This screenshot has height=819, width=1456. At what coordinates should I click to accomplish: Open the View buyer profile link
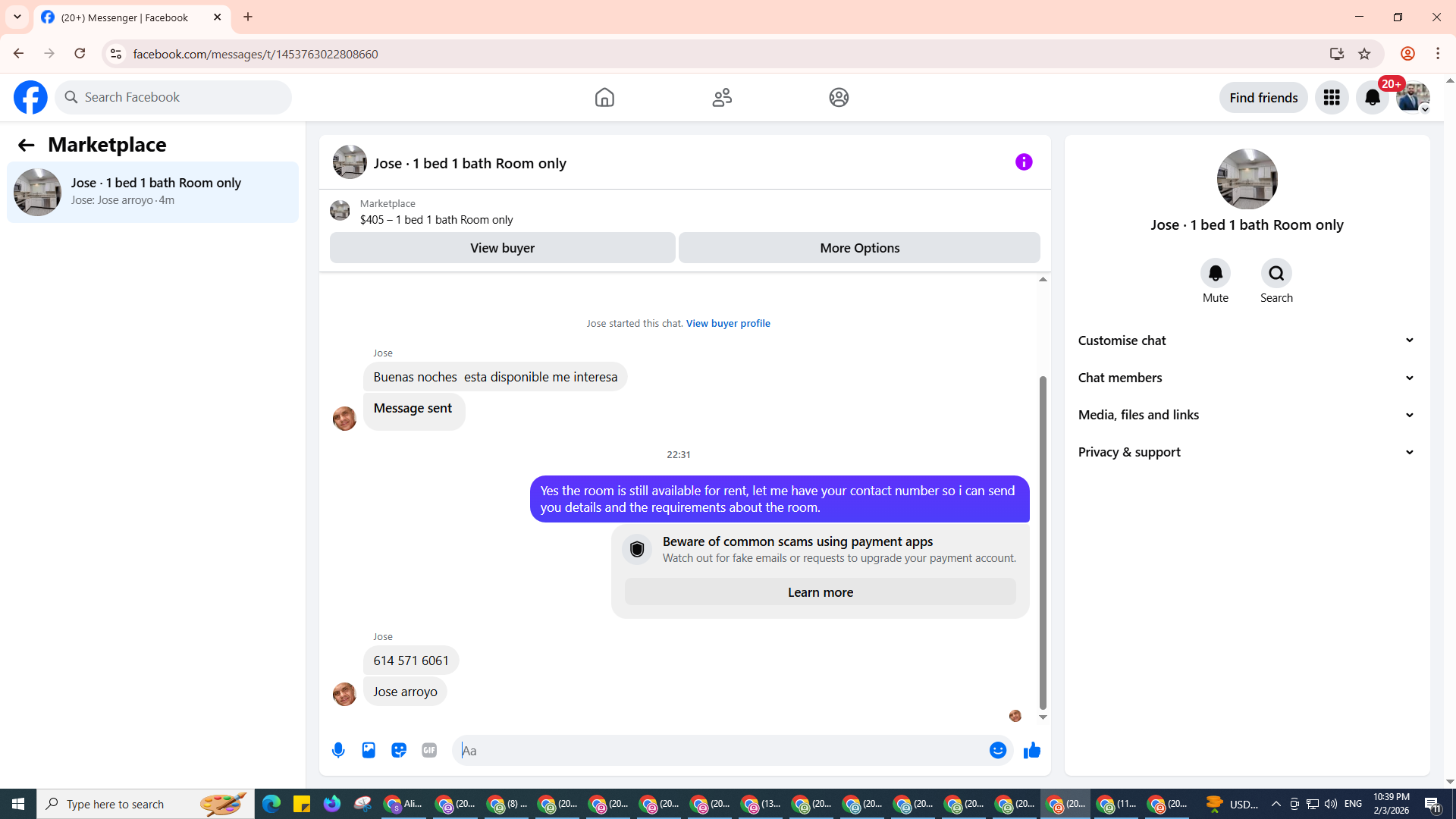(x=728, y=323)
